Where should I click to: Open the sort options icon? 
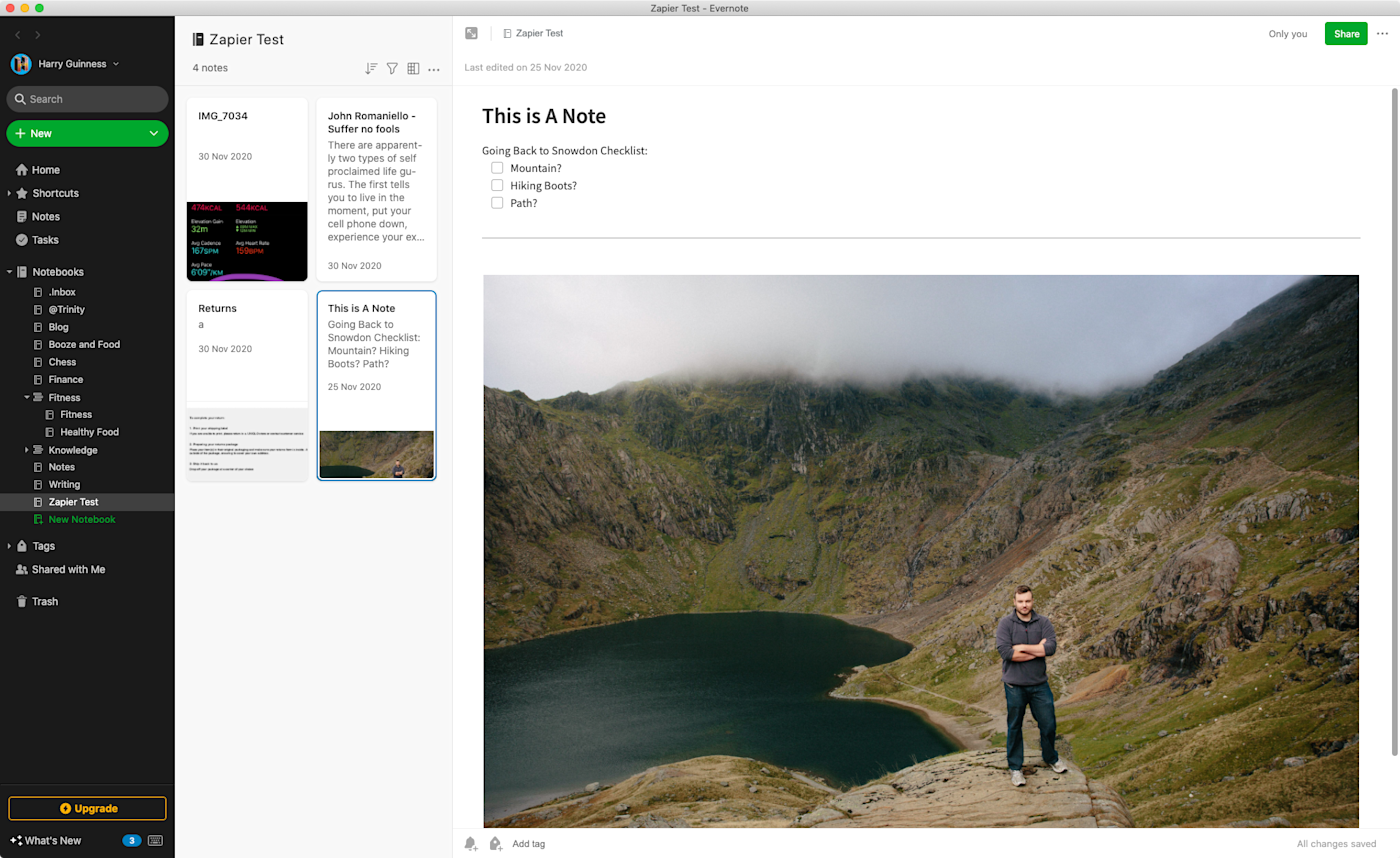click(371, 69)
